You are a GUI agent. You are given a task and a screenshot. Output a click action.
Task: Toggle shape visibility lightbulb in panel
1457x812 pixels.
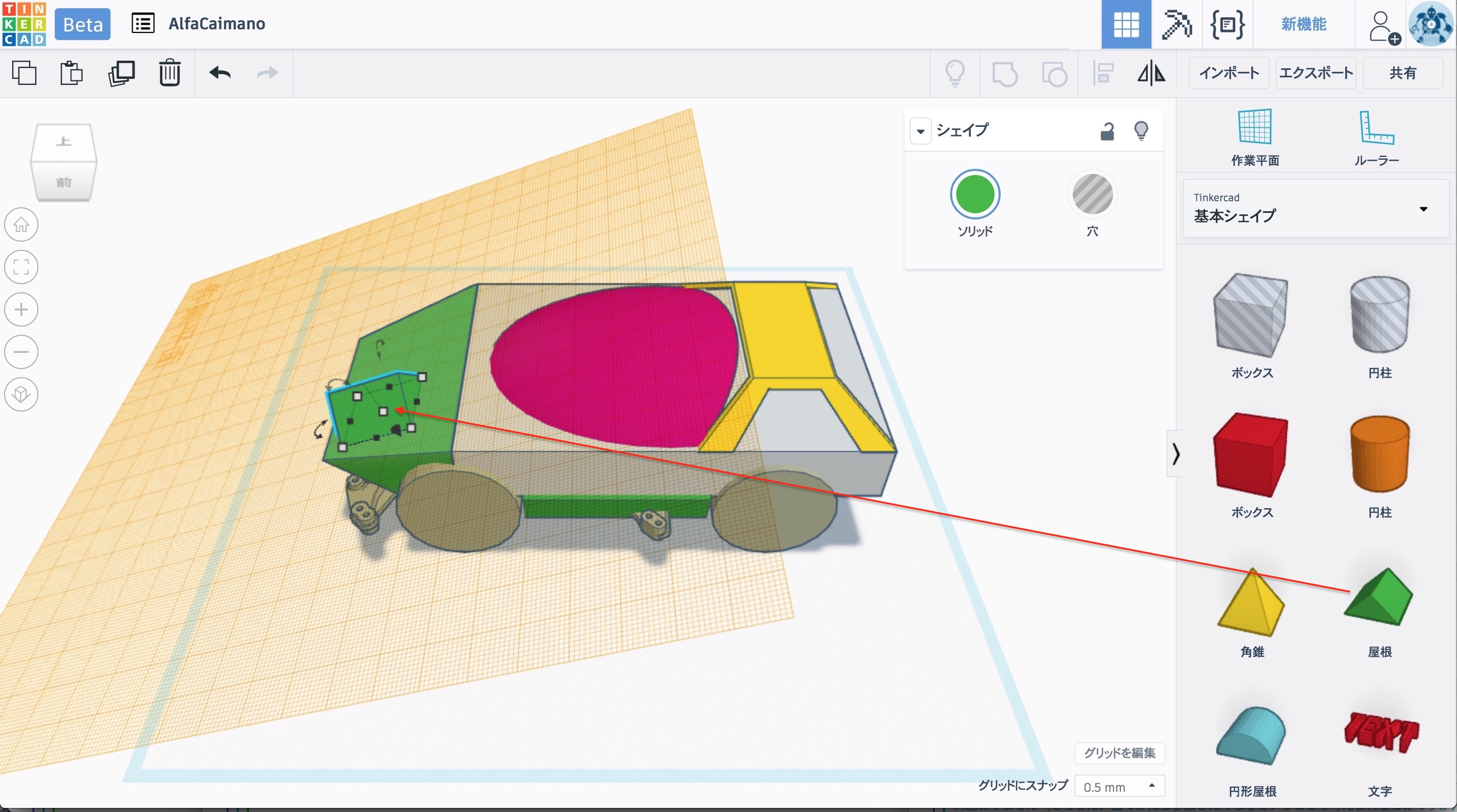(1141, 131)
